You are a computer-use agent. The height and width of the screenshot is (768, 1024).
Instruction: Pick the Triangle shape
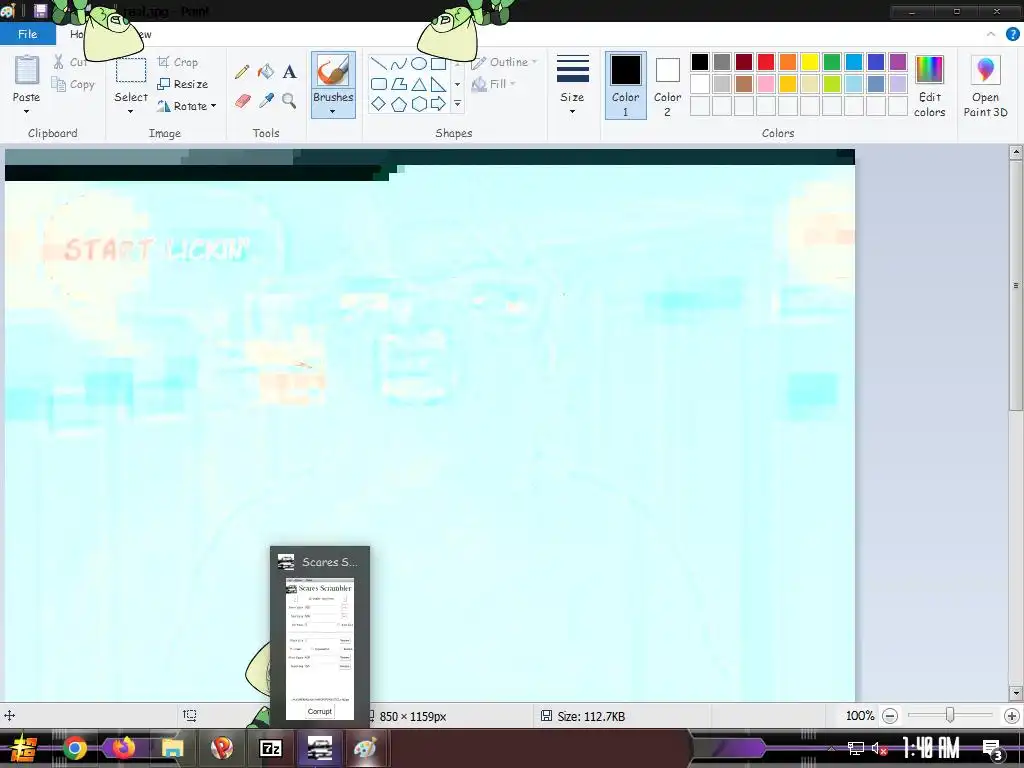tap(419, 84)
